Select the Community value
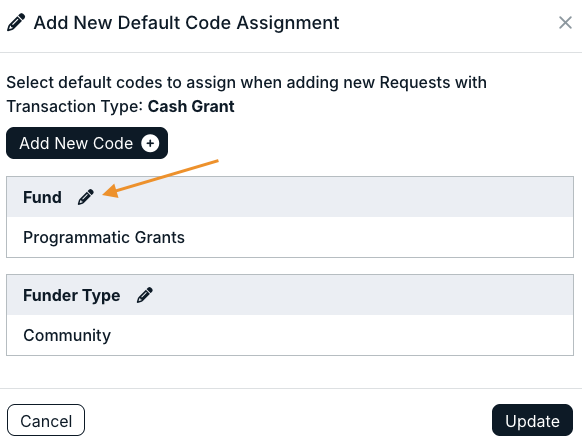 tap(67, 335)
